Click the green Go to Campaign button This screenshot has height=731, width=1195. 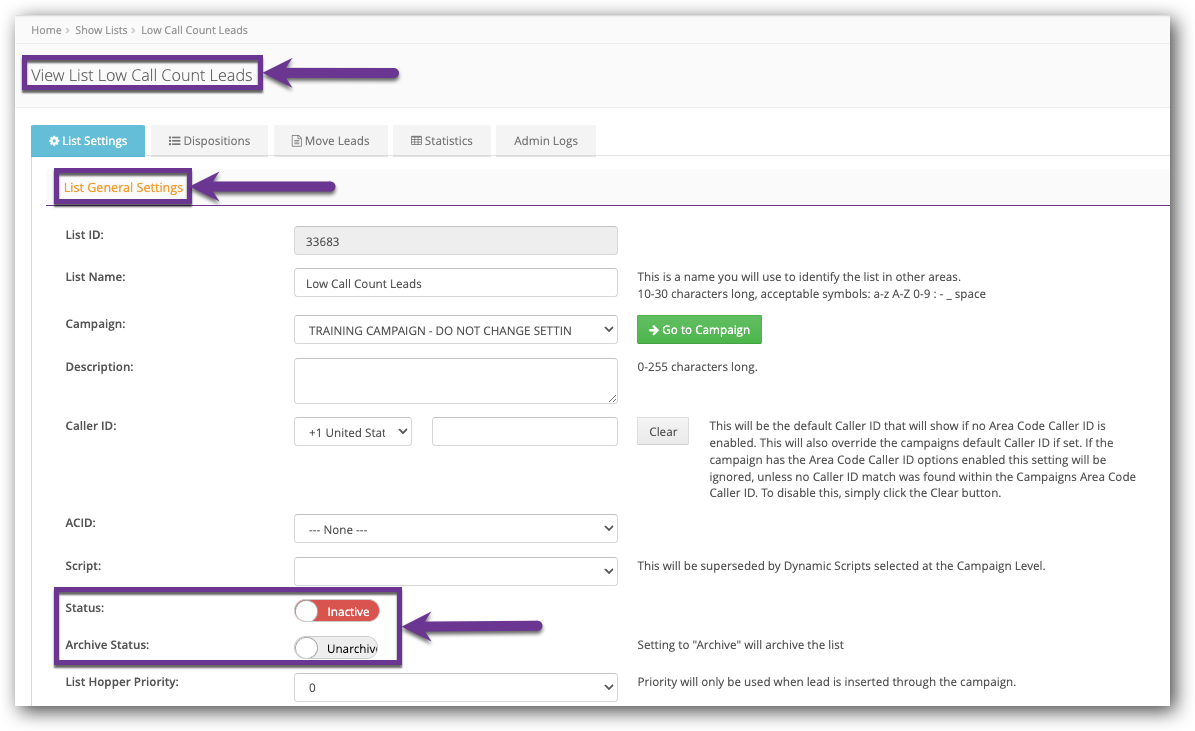click(699, 329)
